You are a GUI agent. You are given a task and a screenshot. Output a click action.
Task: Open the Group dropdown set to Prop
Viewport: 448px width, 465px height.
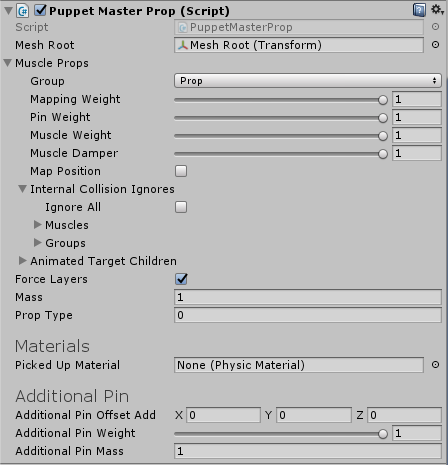(x=308, y=81)
